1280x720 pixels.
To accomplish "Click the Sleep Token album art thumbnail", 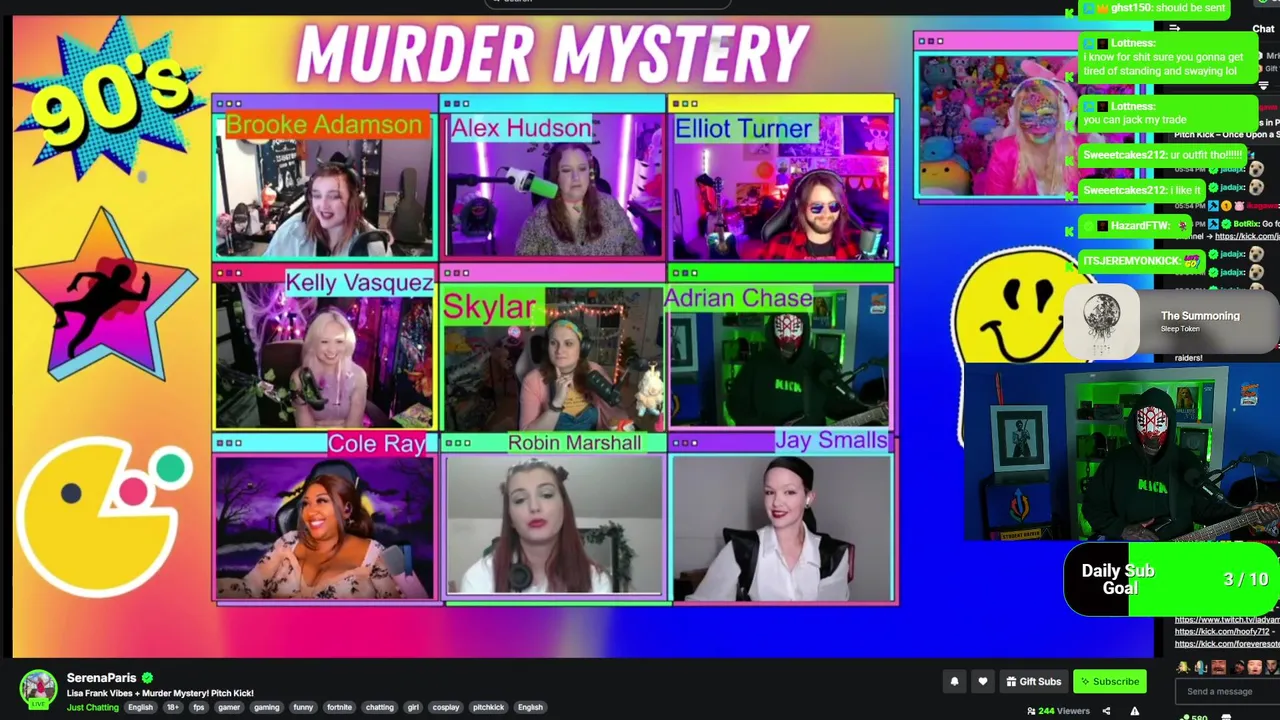I will pos(1102,321).
